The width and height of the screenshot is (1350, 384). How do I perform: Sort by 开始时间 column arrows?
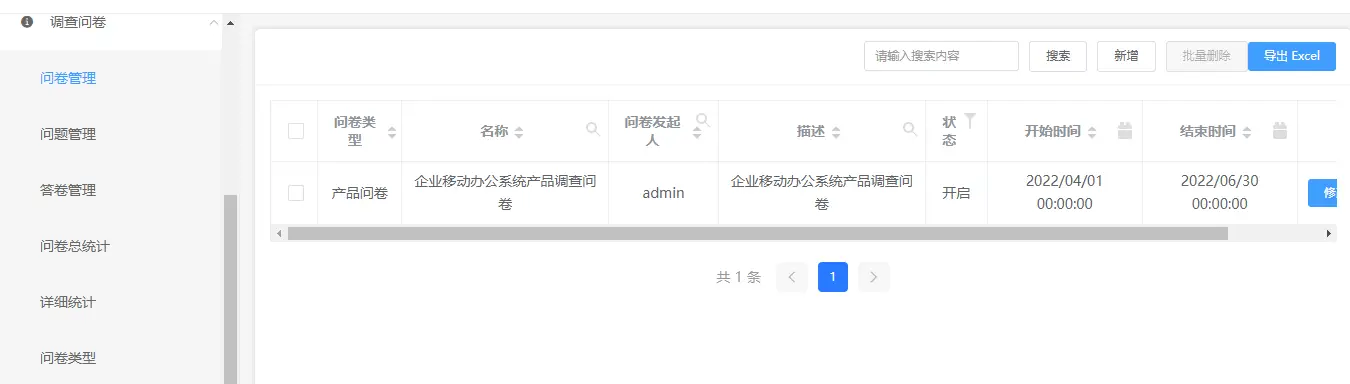pyautogui.click(x=1092, y=132)
